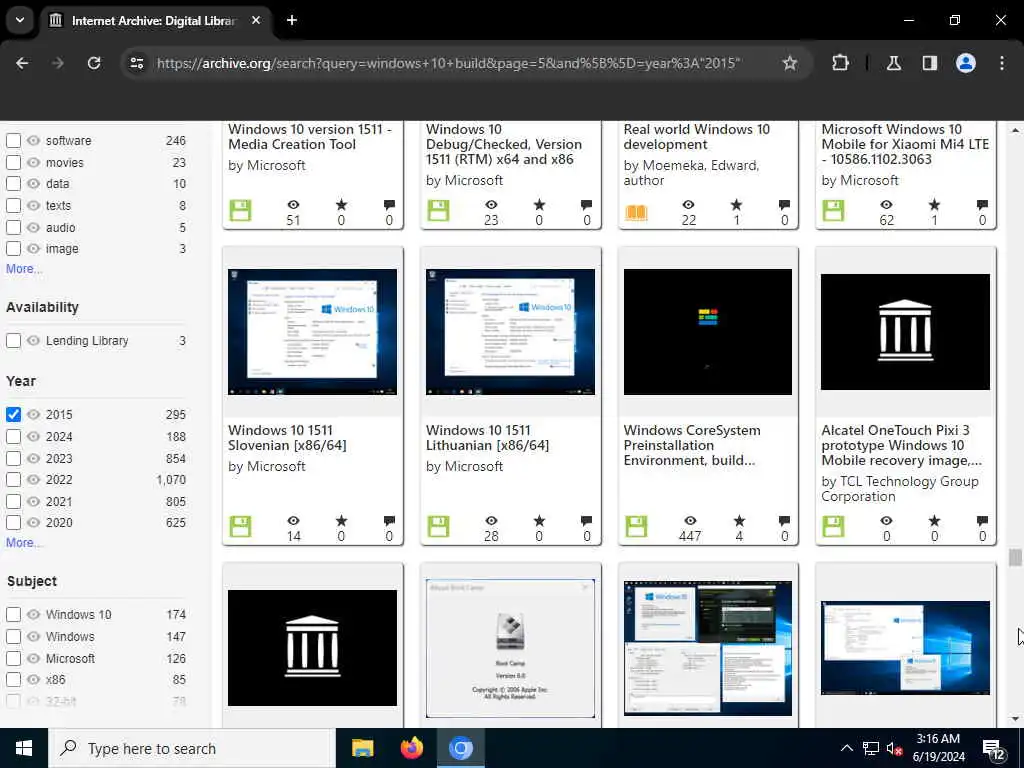The image size is (1024, 768).
Task: Click the software icon on Lithuanian card
Action: coord(438,526)
